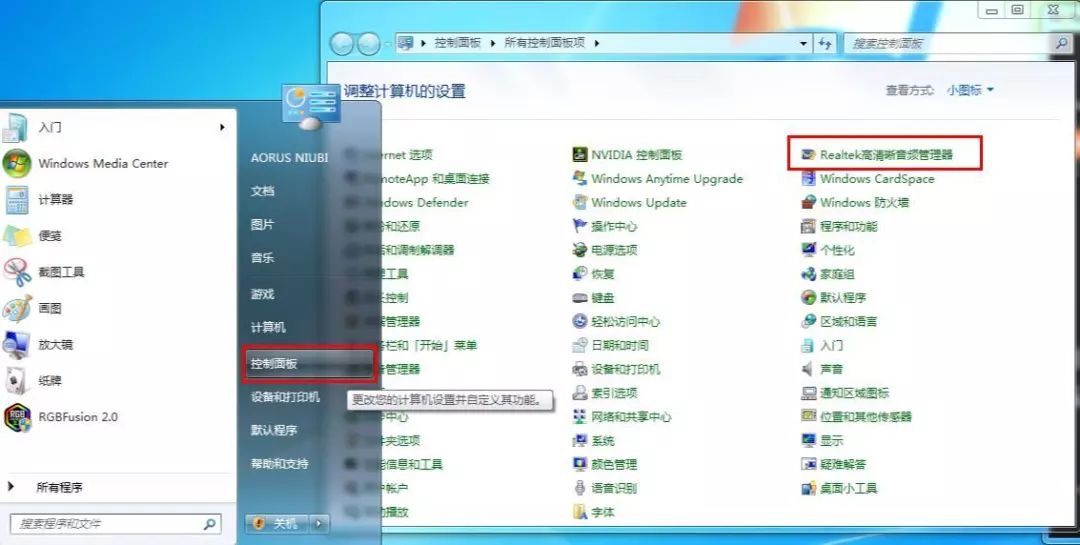Open 家庭组 icon
1080x545 pixels.
click(809, 274)
